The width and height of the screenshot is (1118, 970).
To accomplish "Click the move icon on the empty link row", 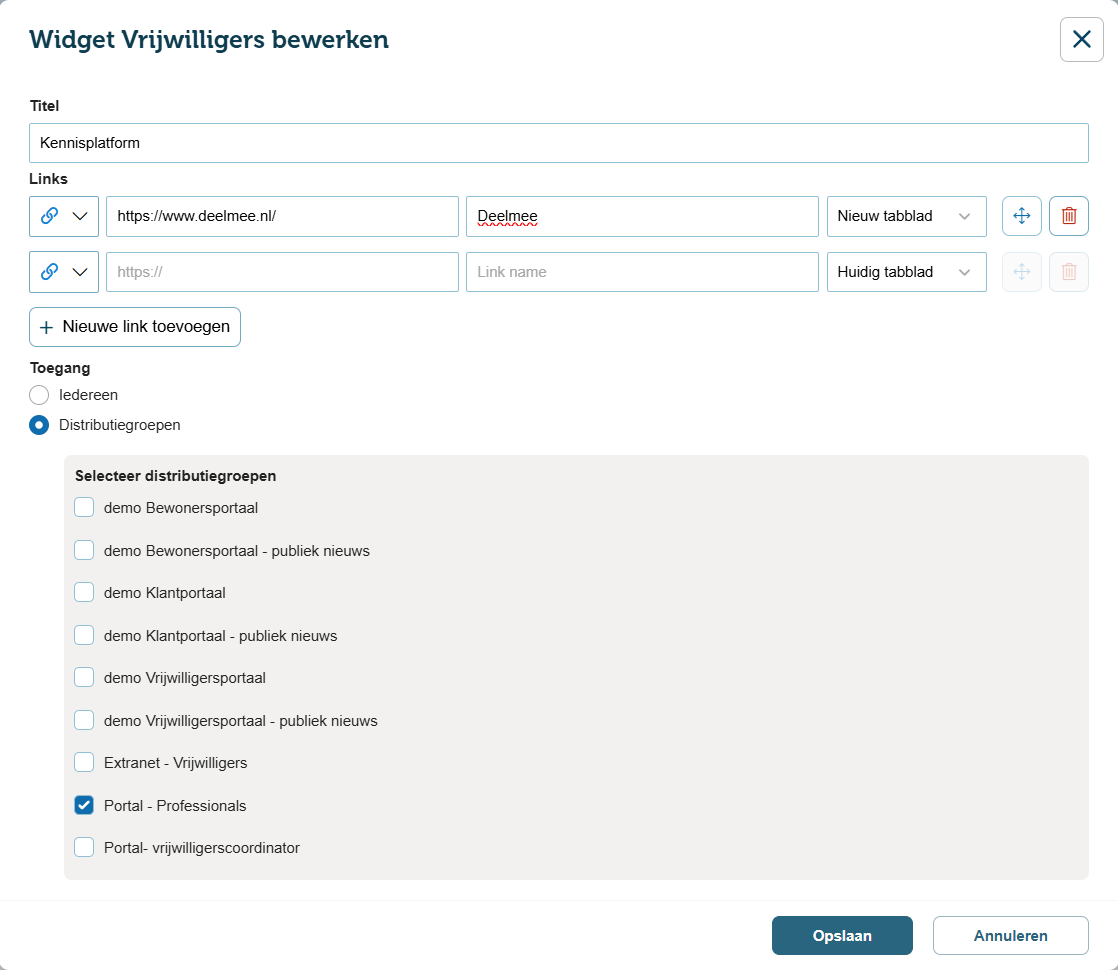I will pos(1021,272).
